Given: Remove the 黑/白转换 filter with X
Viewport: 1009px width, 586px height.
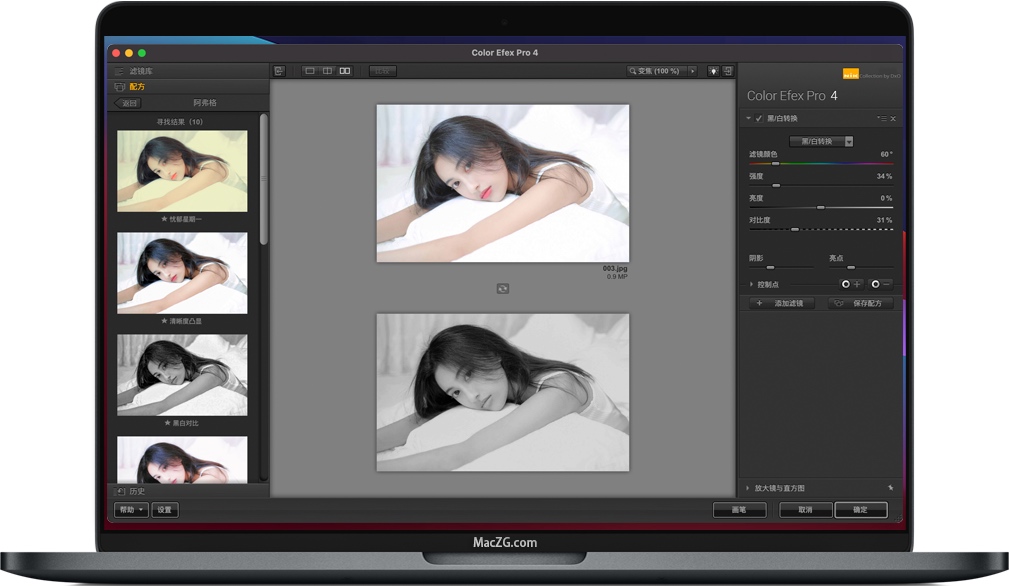Looking at the screenshot, I should click(x=893, y=119).
